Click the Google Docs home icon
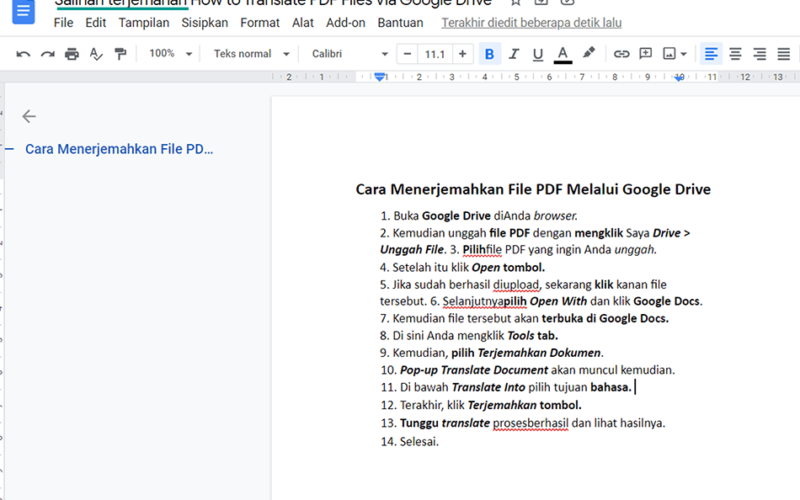Image resolution: width=800 pixels, height=500 pixels. [x=23, y=11]
